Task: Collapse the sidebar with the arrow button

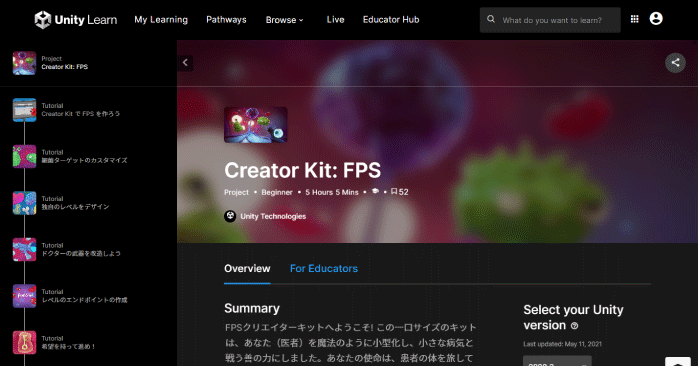Action: coord(185,63)
